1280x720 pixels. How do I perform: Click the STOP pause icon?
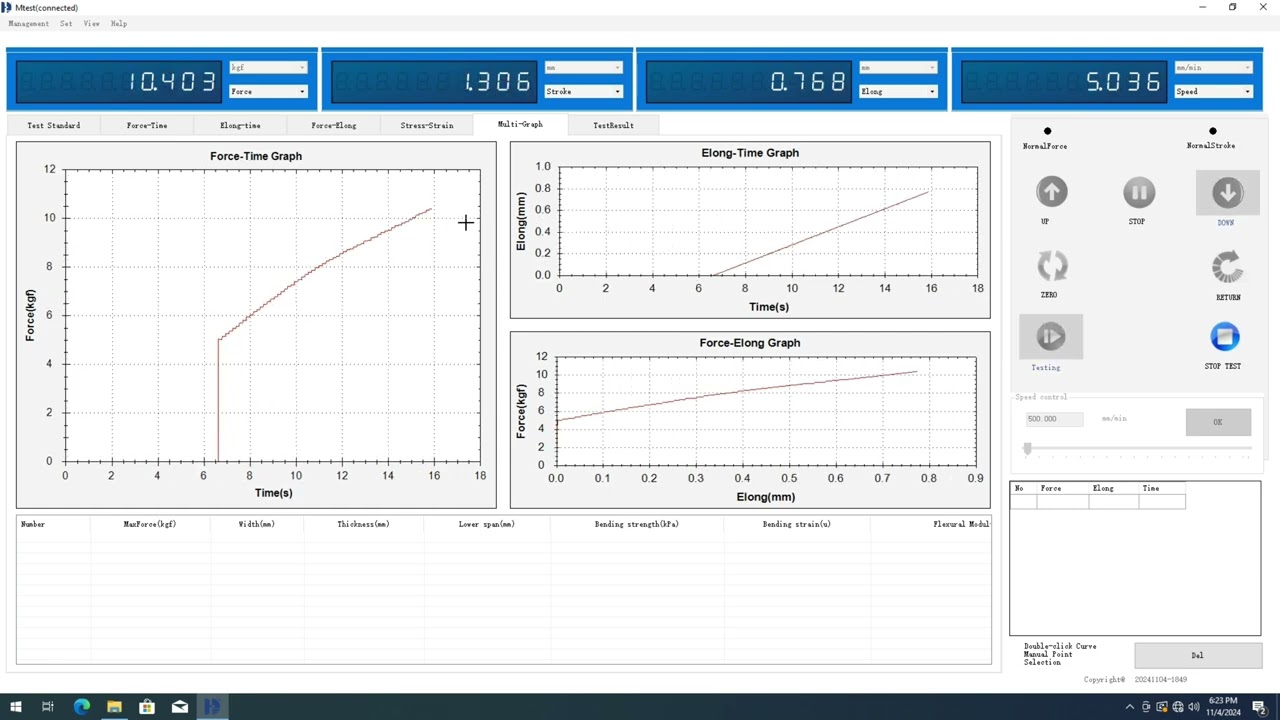pos(1139,193)
